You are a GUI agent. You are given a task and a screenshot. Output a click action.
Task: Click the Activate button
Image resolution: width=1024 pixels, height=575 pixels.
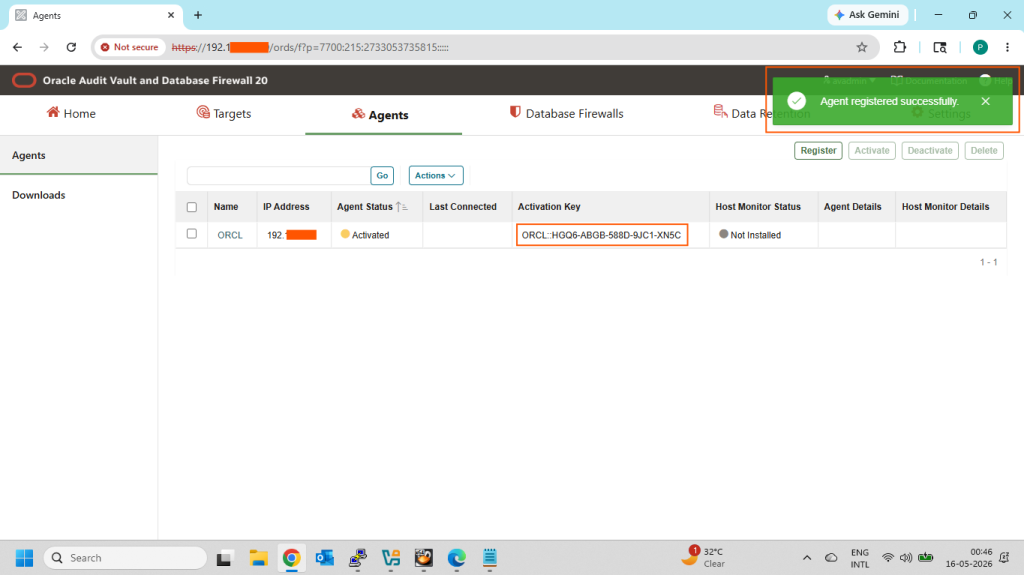pos(872,151)
